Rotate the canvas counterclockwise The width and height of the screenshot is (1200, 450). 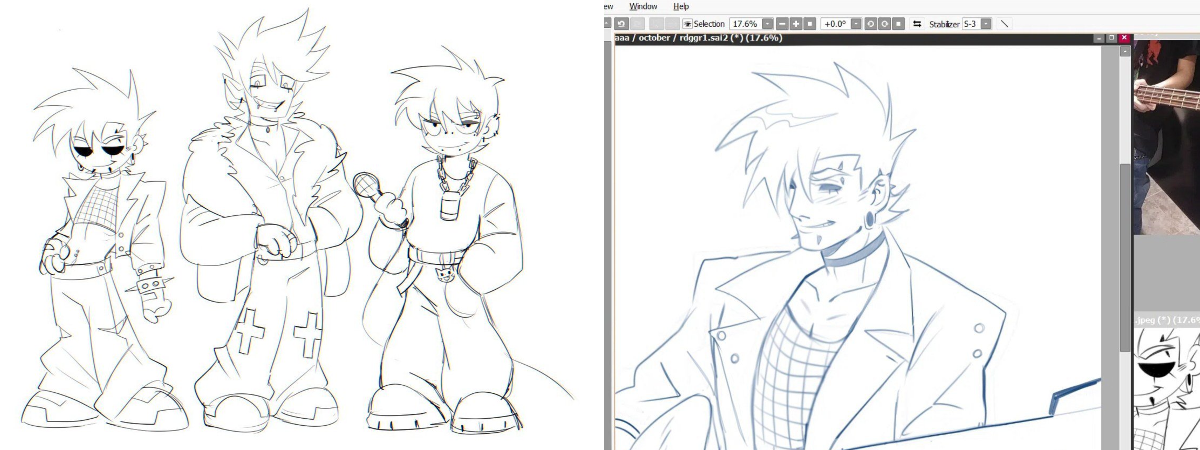(870, 23)
